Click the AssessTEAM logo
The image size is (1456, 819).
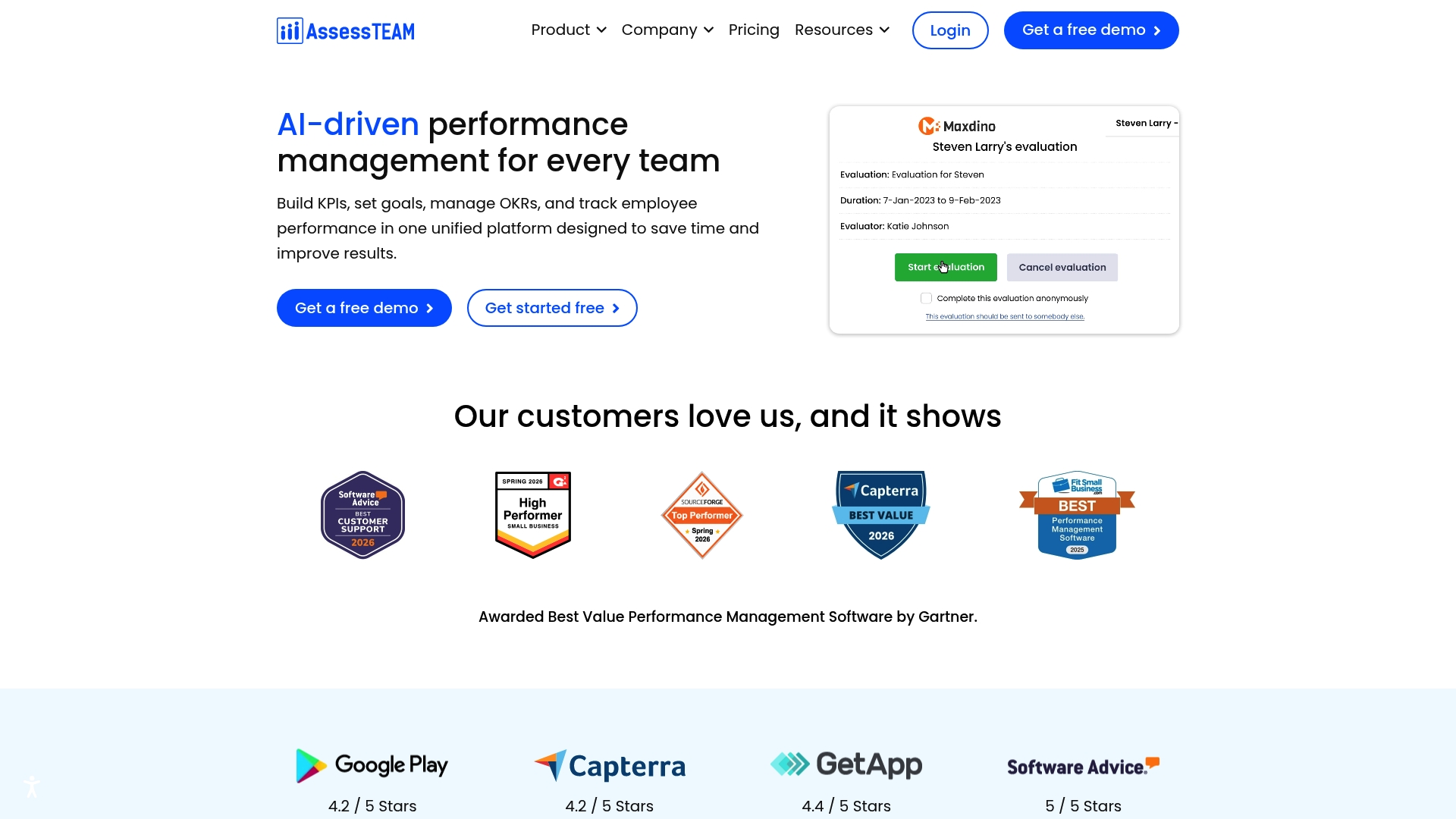(346, 31)
